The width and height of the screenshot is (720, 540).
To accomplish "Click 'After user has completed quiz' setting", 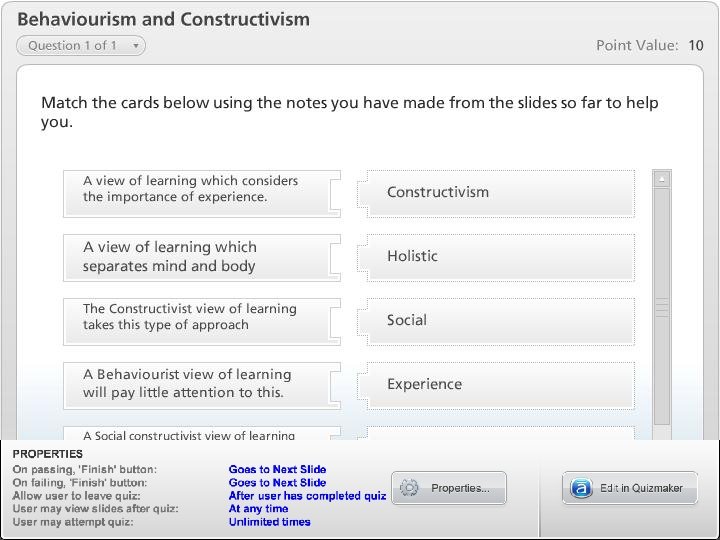I will click(x=307, y=496).
